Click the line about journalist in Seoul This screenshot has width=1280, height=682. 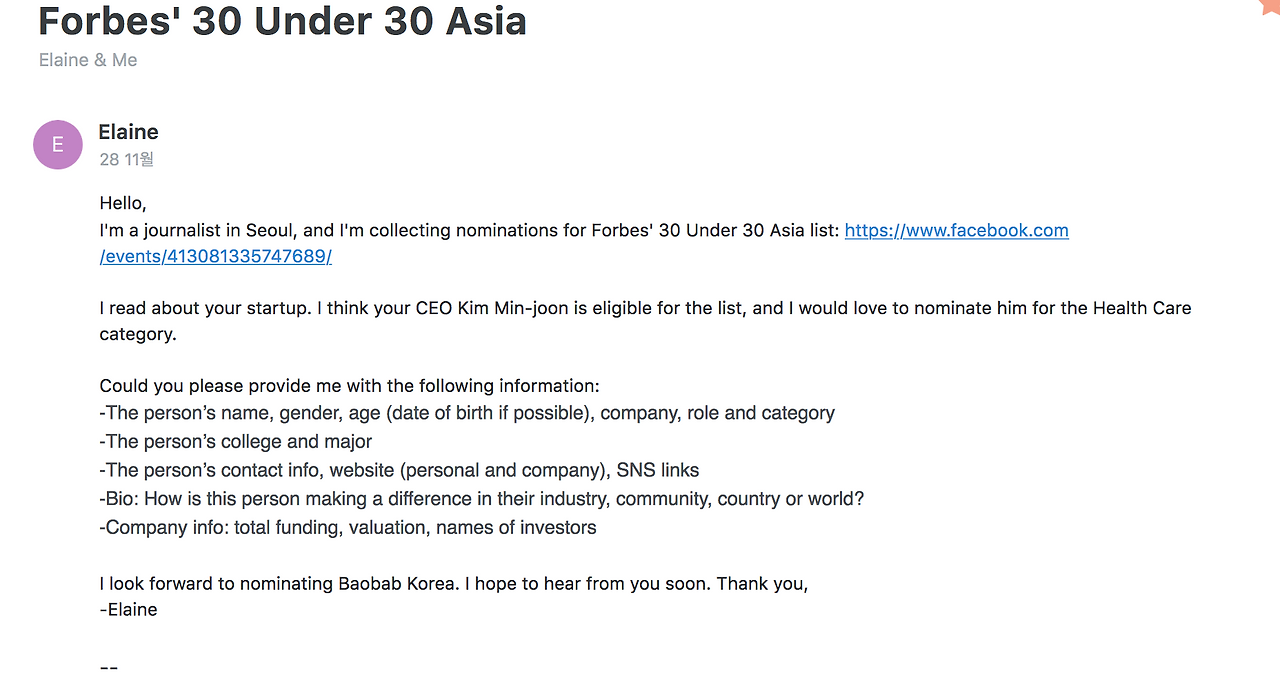pyautogui.click(x=470, y=231)
